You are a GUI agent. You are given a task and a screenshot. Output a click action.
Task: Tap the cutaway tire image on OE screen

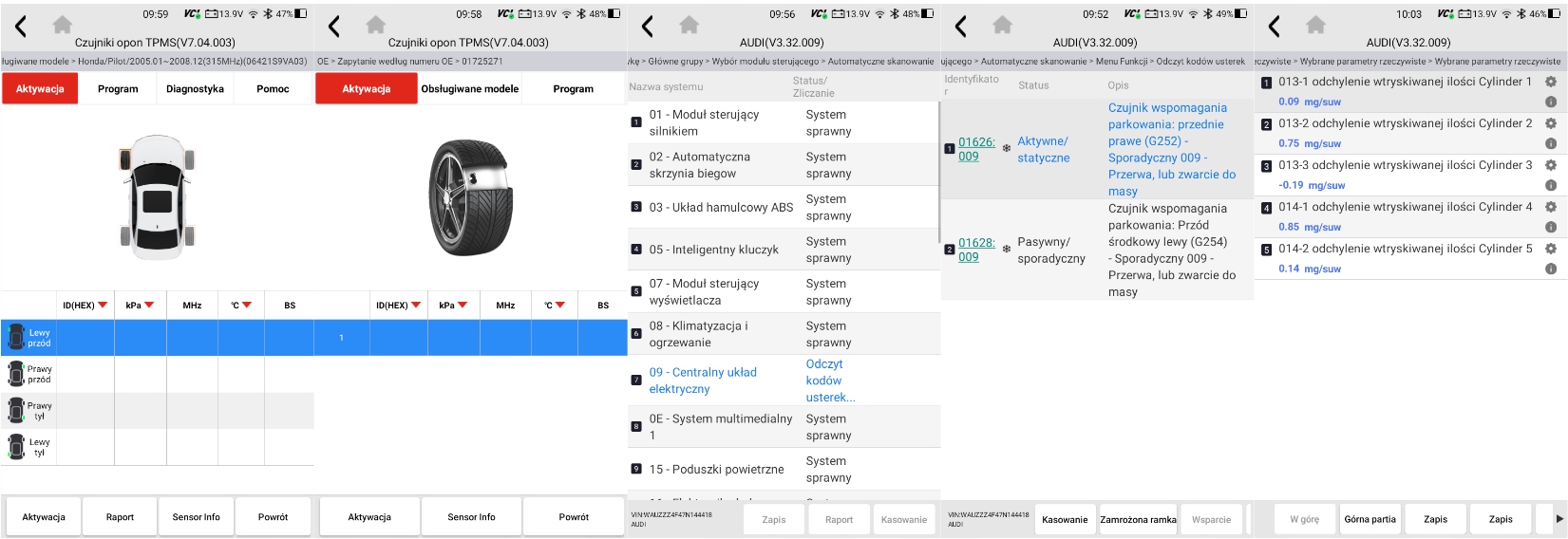(470, 197)
